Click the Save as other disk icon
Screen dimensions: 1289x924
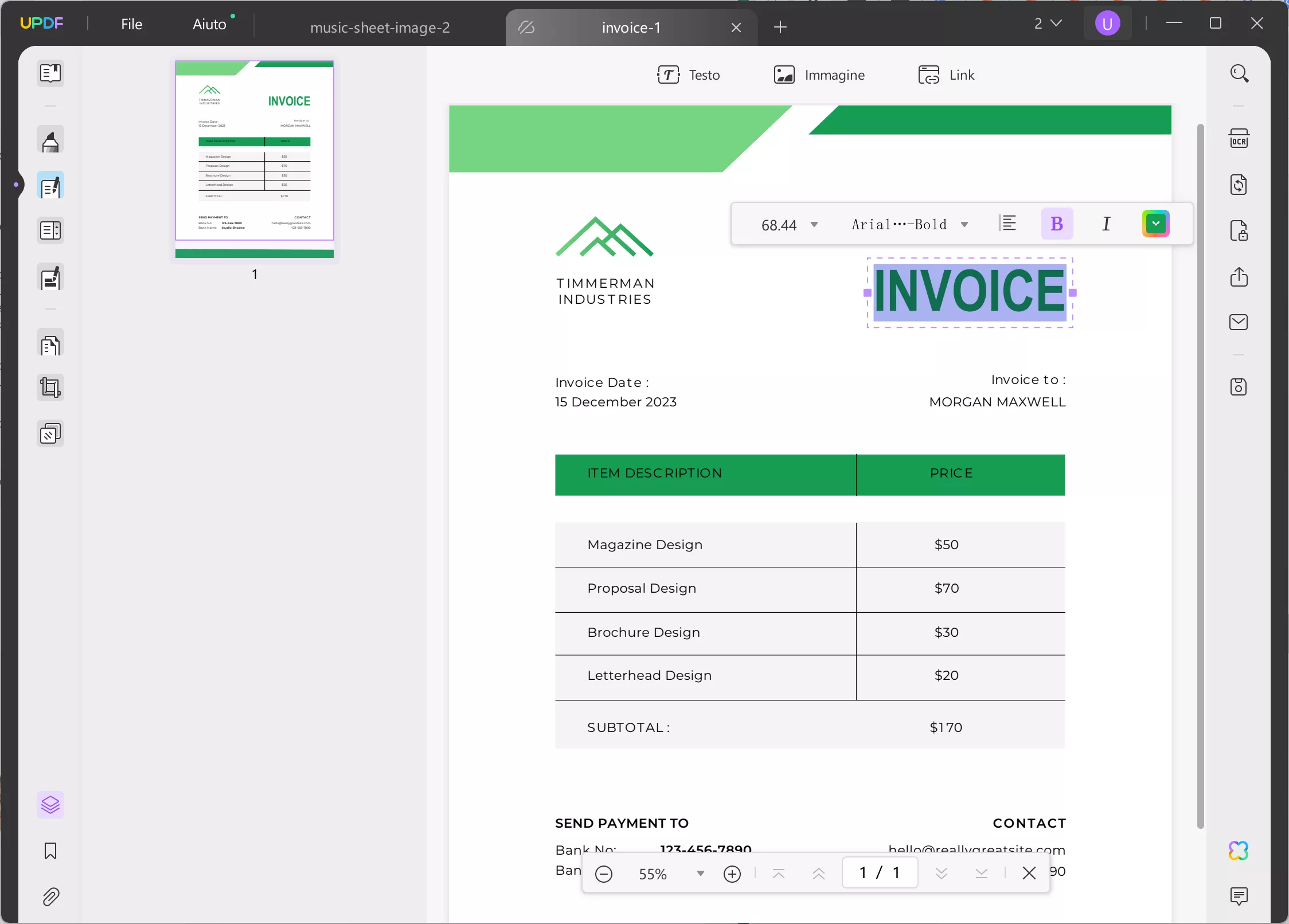click(x=1239, y=387)
